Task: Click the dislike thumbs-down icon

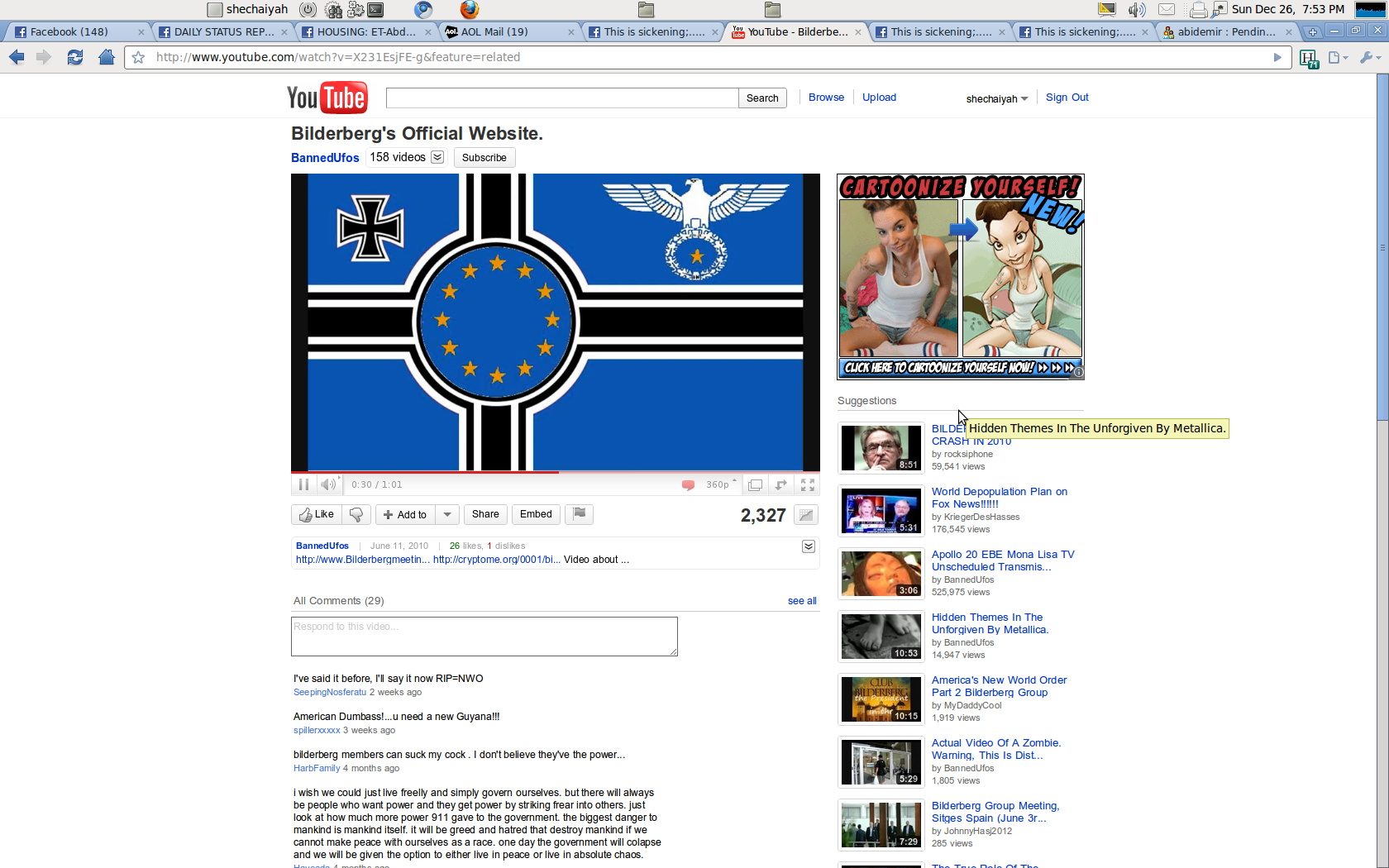Action: 356,514
